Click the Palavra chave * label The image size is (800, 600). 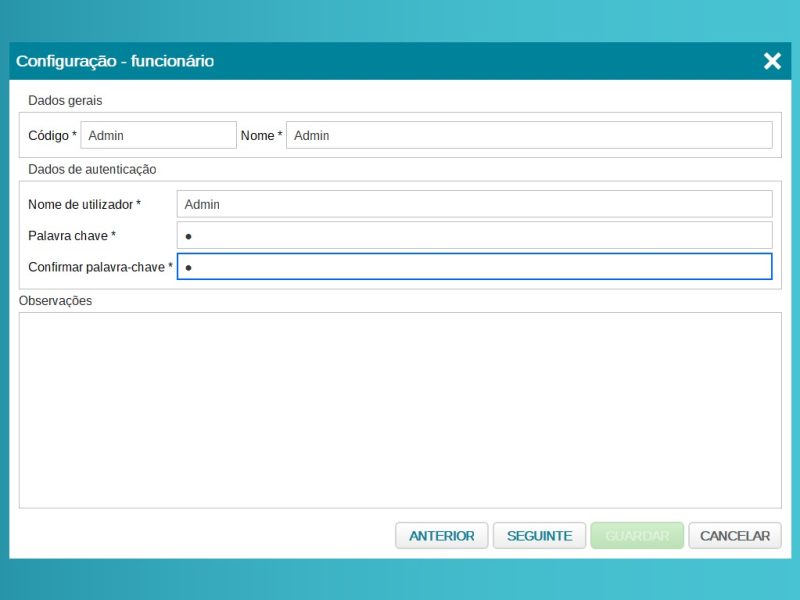(x=72, y=236)
